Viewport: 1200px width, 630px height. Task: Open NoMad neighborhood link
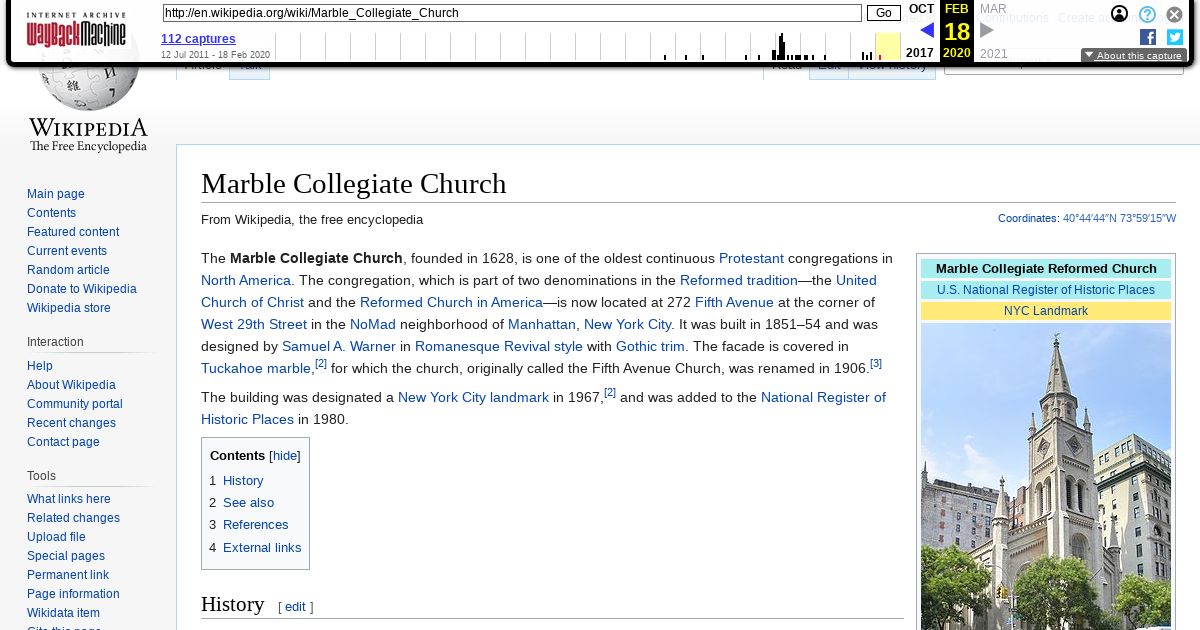[x=373, y=324]
